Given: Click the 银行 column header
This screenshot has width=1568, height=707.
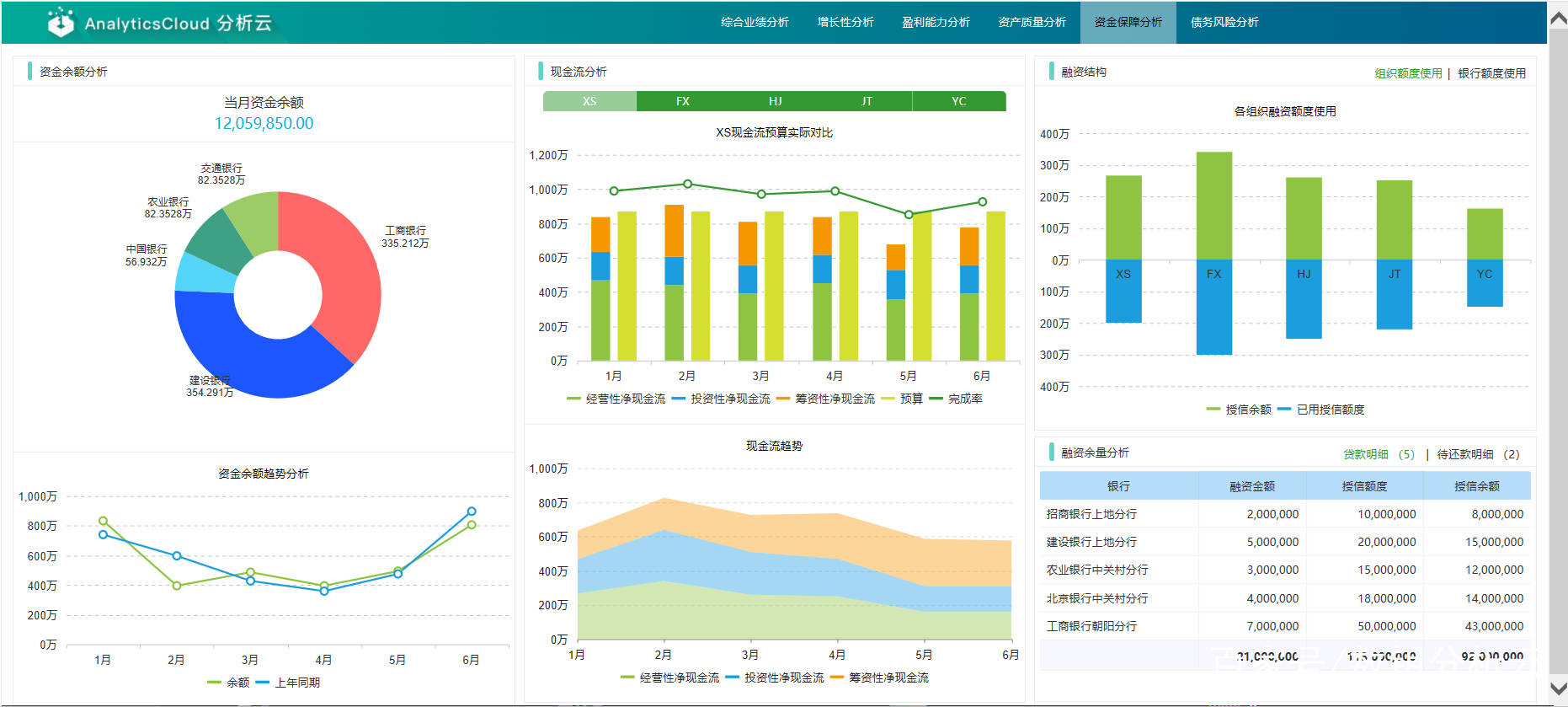Looking at the screenshot, I should pyautogui.click(x=1119, y=486).
